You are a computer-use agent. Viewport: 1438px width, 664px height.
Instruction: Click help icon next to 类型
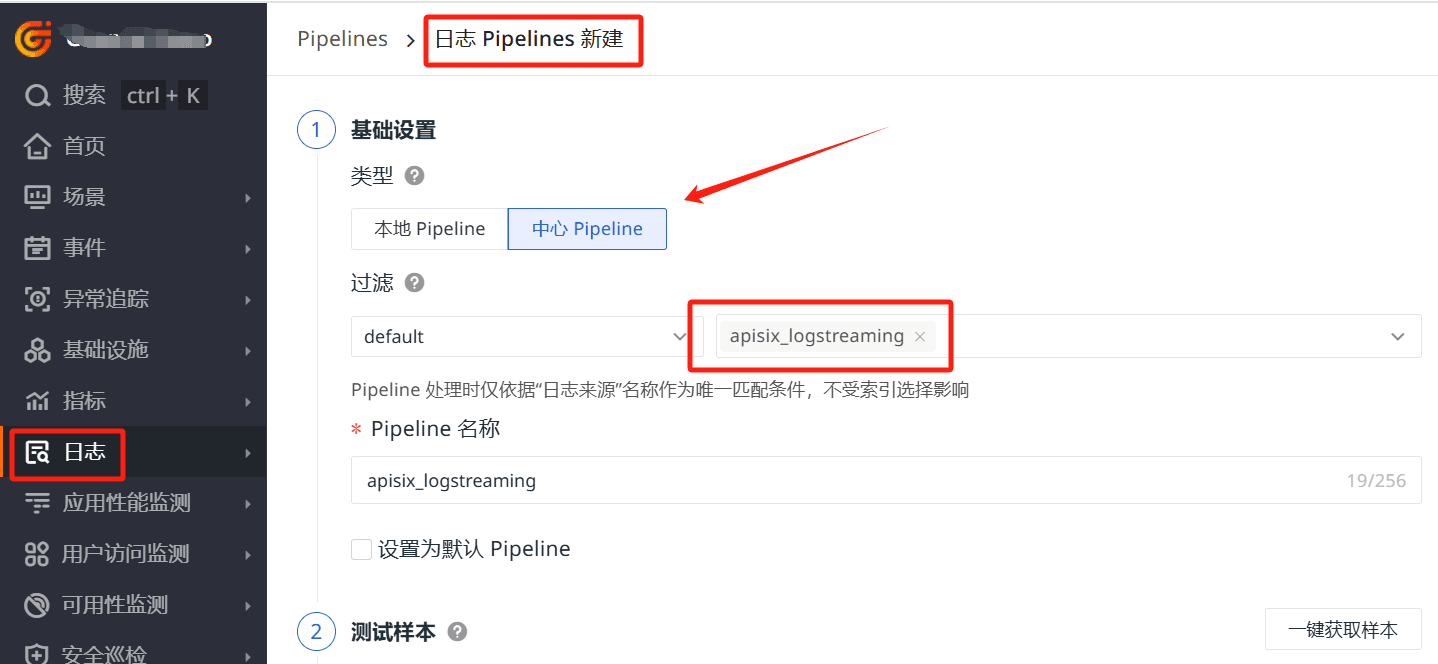point(414,176)
